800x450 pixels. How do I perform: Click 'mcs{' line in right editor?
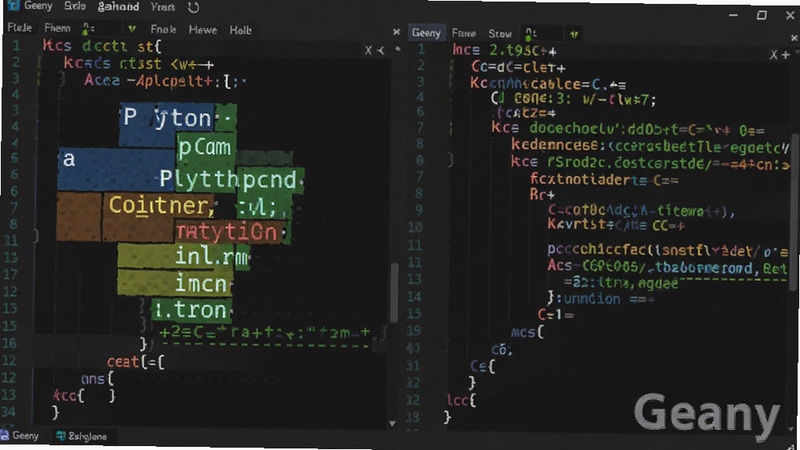click(527, 333)
